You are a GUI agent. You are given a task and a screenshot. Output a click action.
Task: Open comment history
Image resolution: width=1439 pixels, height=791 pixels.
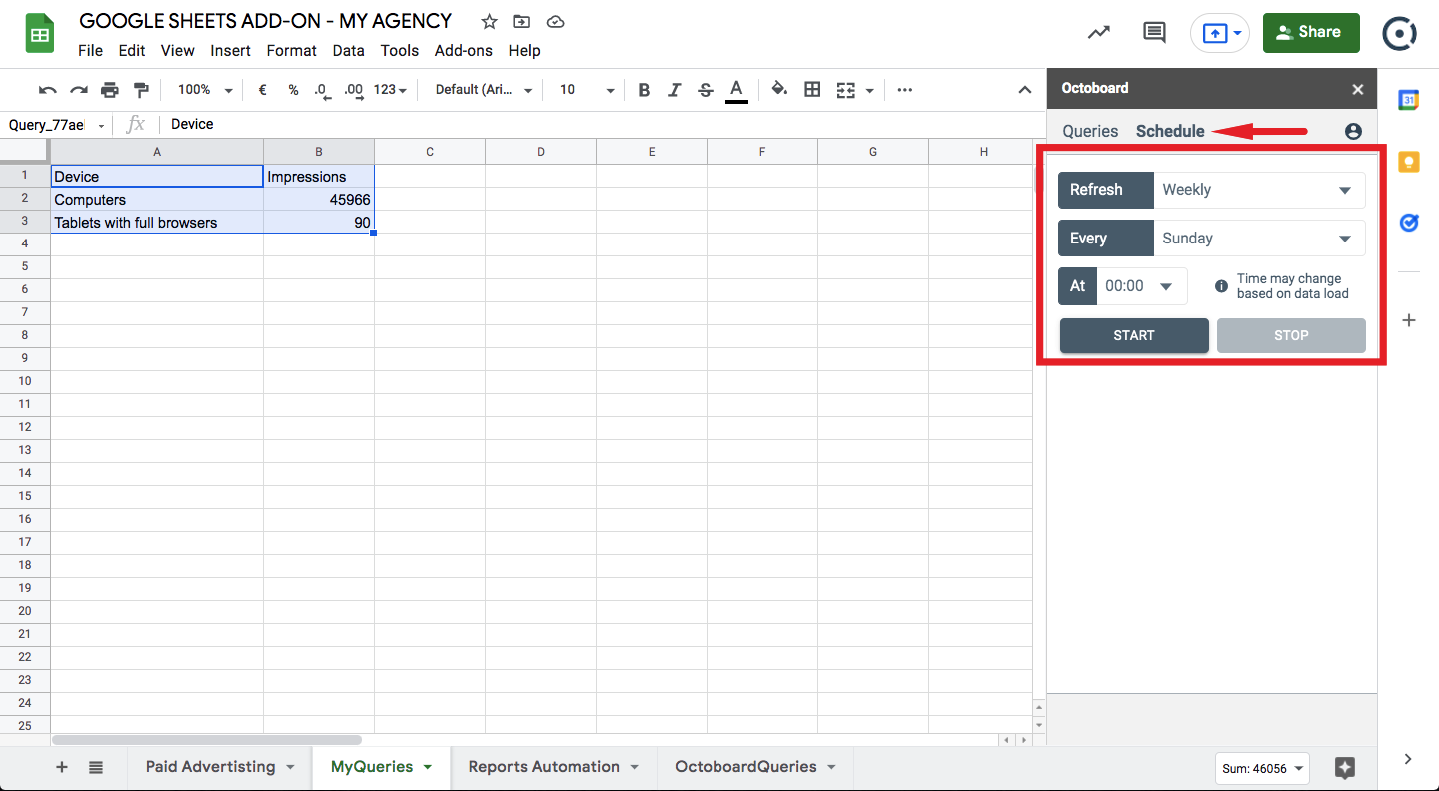[x=1154, y=32]
